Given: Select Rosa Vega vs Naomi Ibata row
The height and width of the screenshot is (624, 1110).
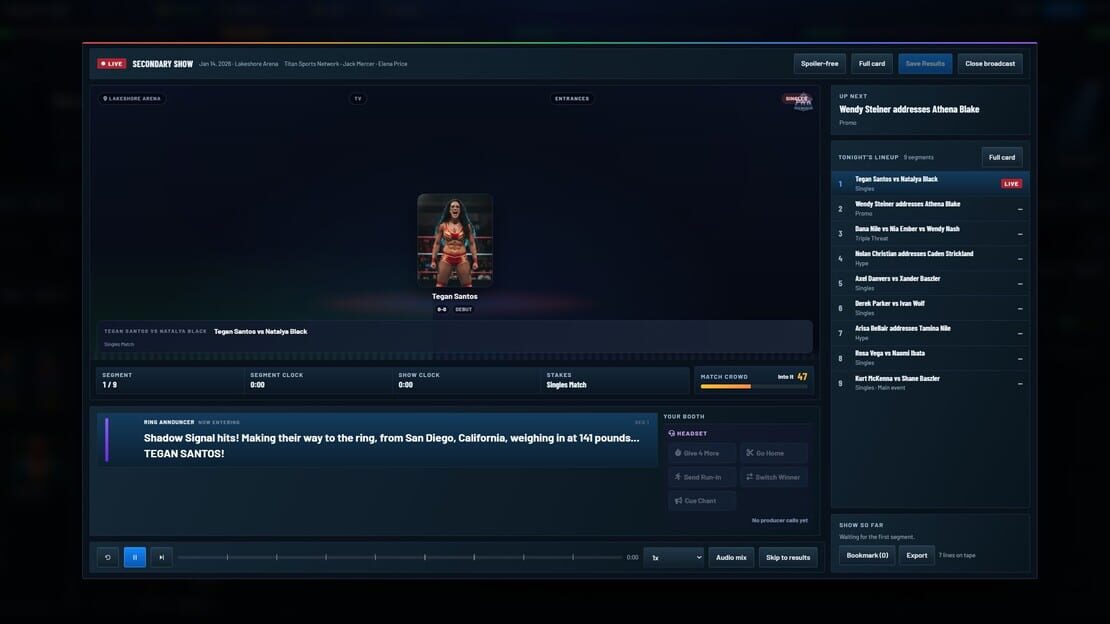Looking at the screenshot, I should click(930, 358).
